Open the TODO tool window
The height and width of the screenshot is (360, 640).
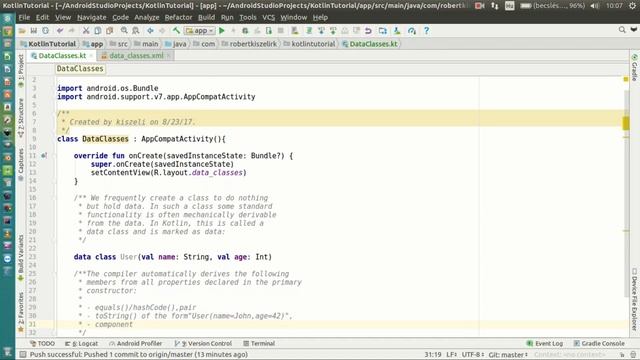click(x=42, y=343)
